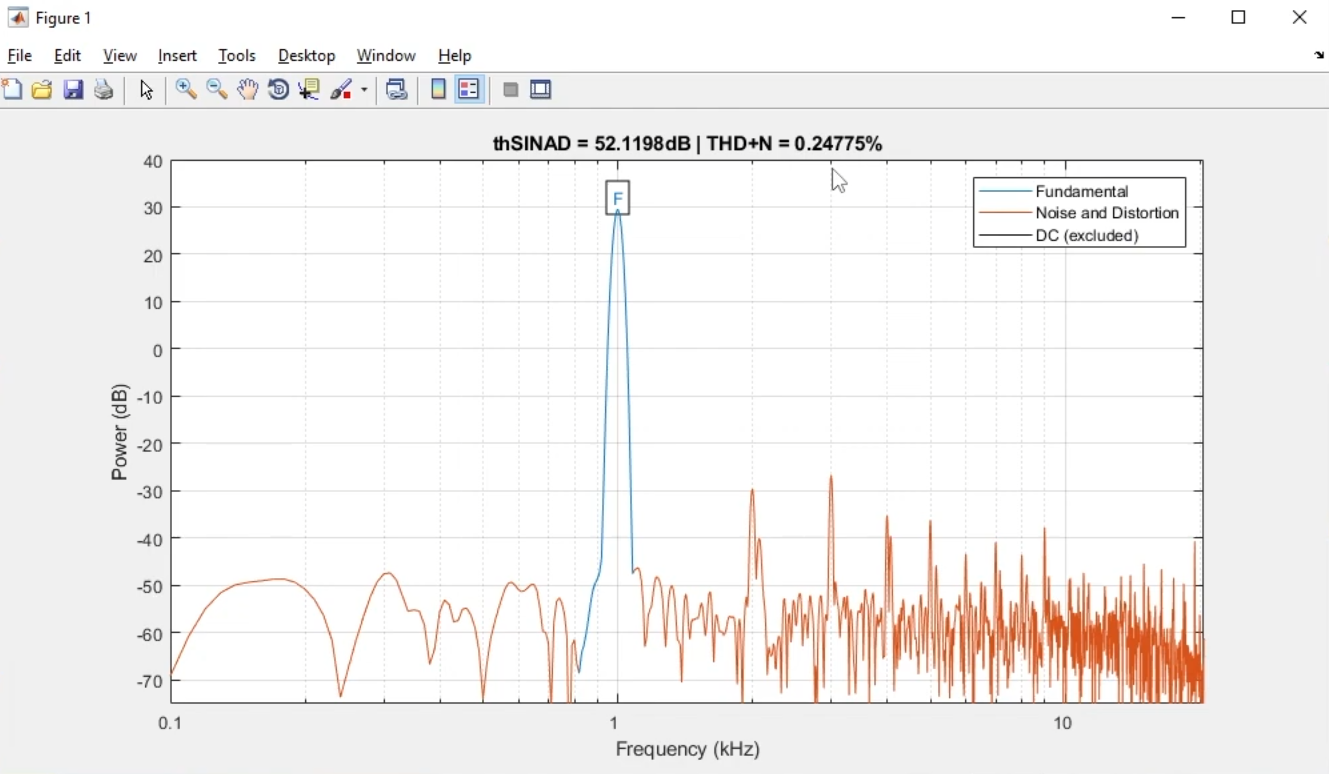This screenshot has height=774, width=1329.
Task: Click the New Figure toolbar icon
Action: [12, 90]
